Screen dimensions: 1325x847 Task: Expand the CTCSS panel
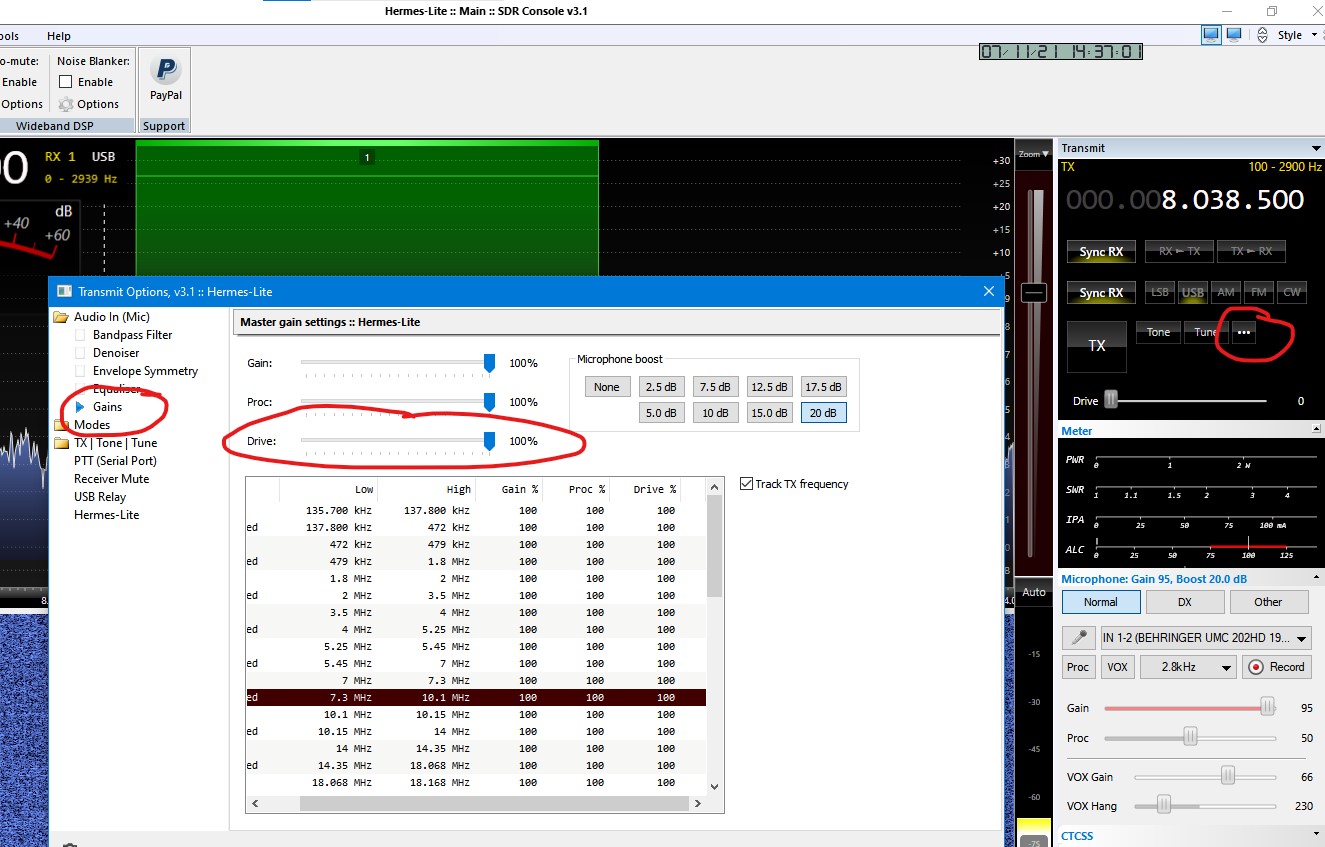click(1316, 834)
